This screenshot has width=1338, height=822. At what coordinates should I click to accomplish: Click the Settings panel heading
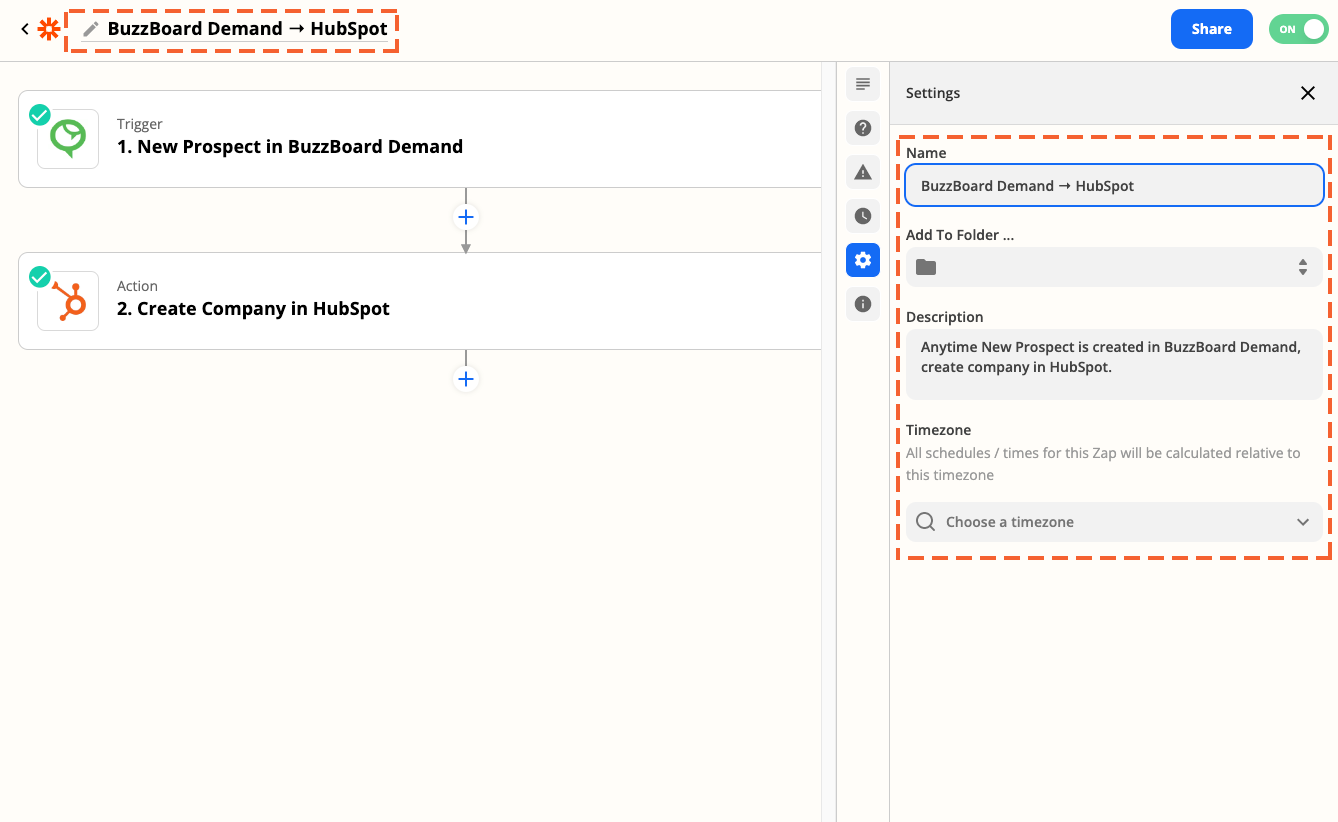[933, 93]
